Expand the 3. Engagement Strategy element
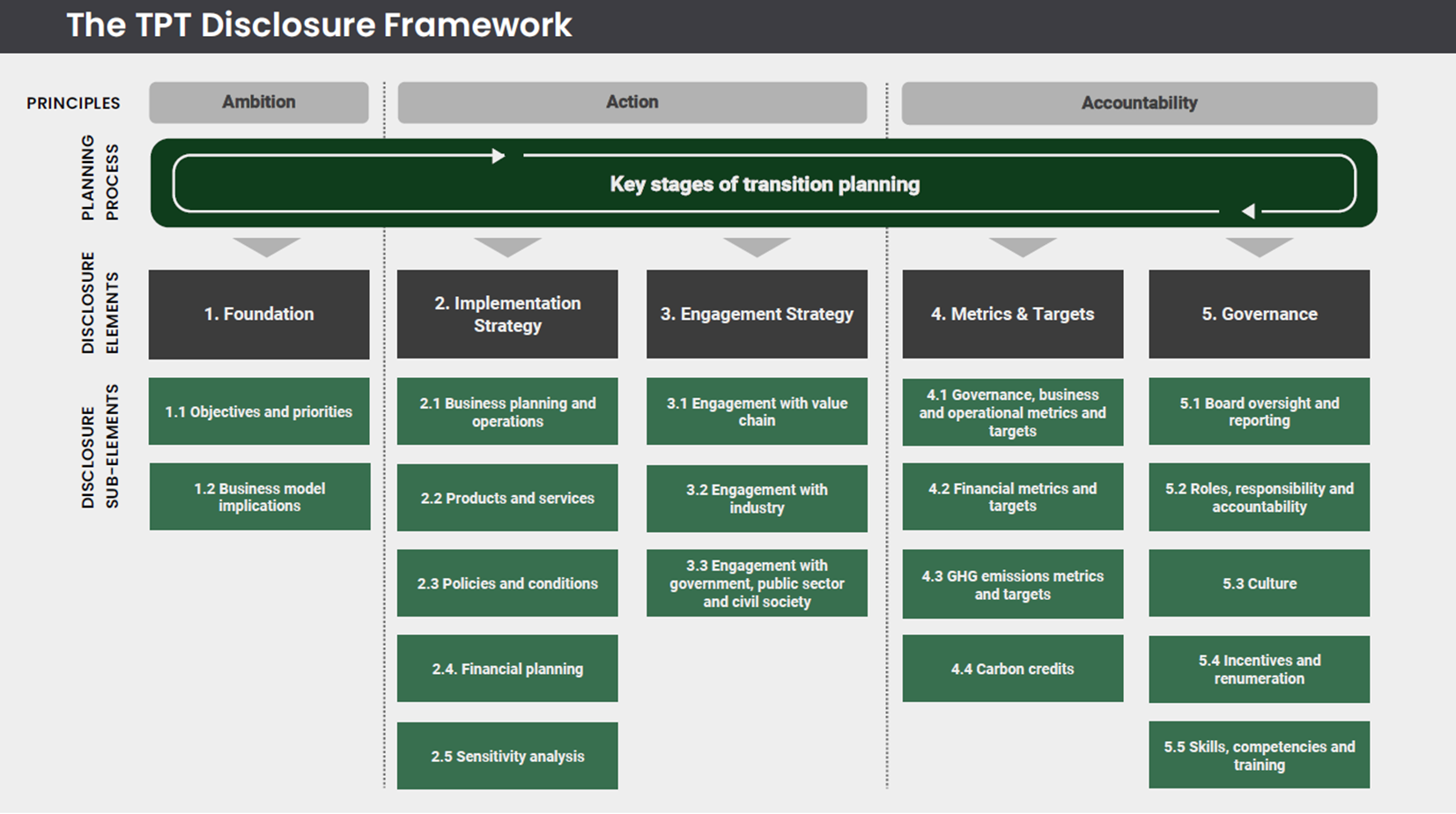The height and width of the screenshot is (814, 1456). tap(756, 314)
